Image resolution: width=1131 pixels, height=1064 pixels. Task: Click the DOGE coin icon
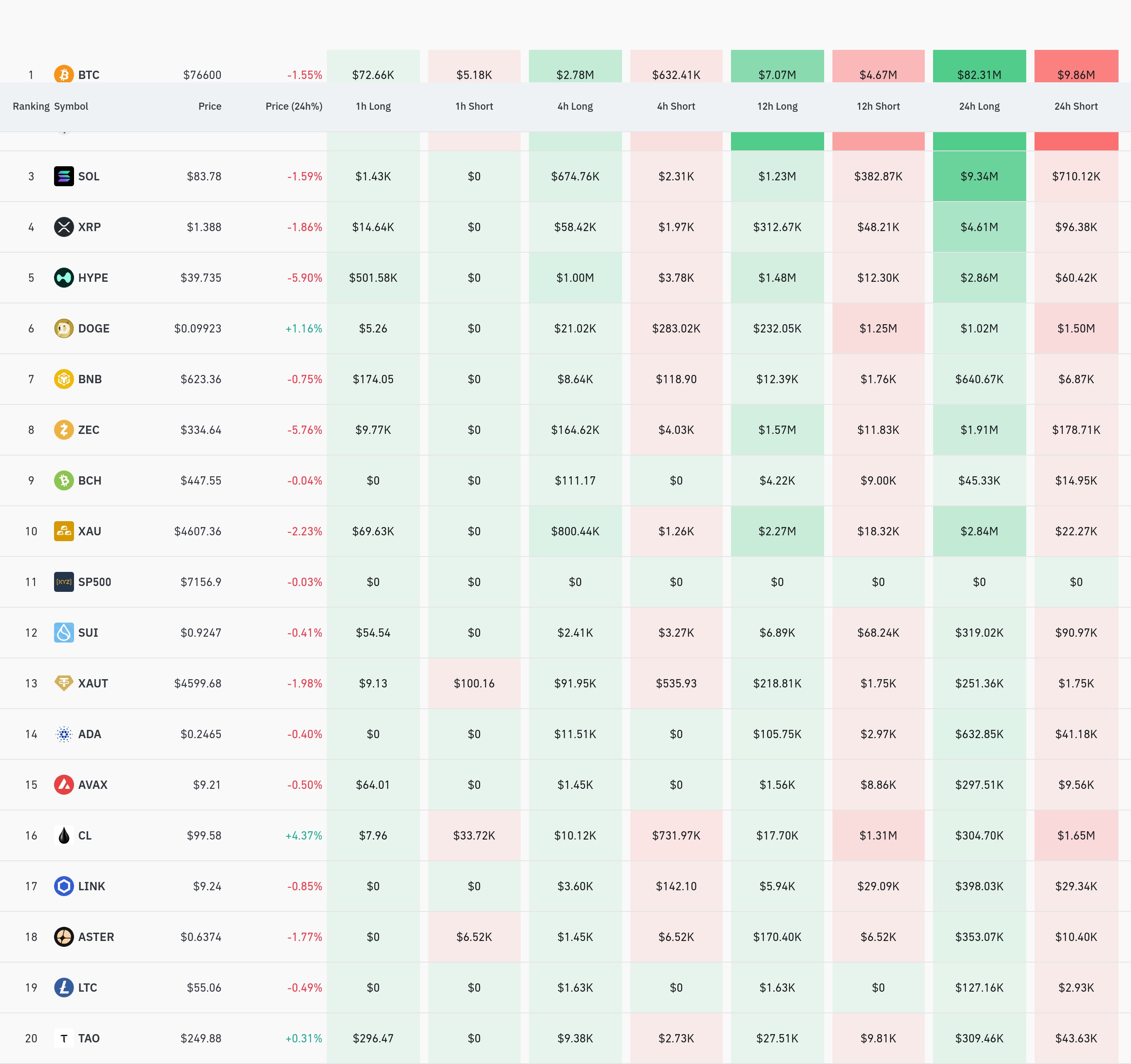(x=64, y=328)
